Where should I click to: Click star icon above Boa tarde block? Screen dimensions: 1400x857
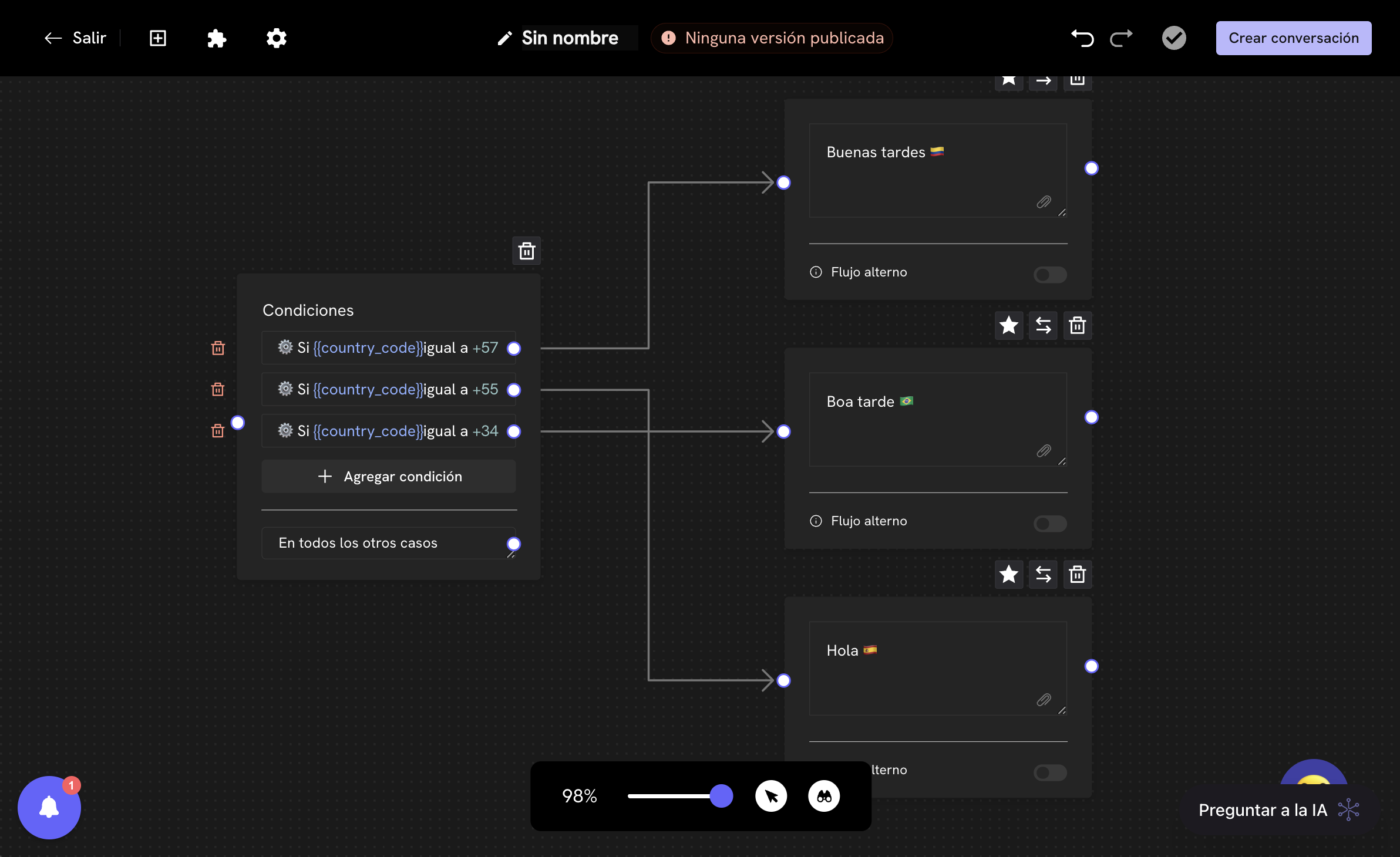pyautogui.click(x=1009, y=325)
